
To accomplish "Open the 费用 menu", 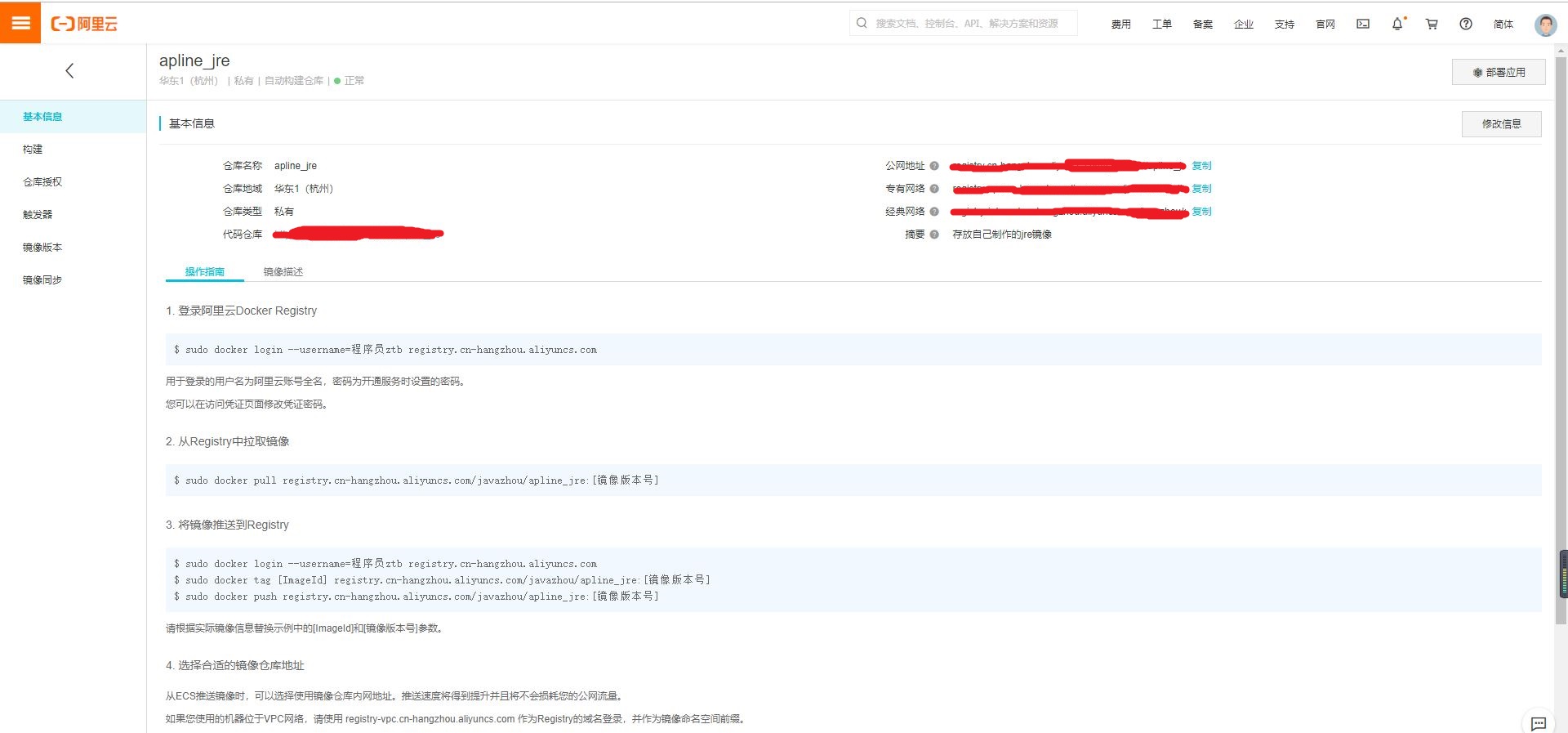I will click(1121, 24).
